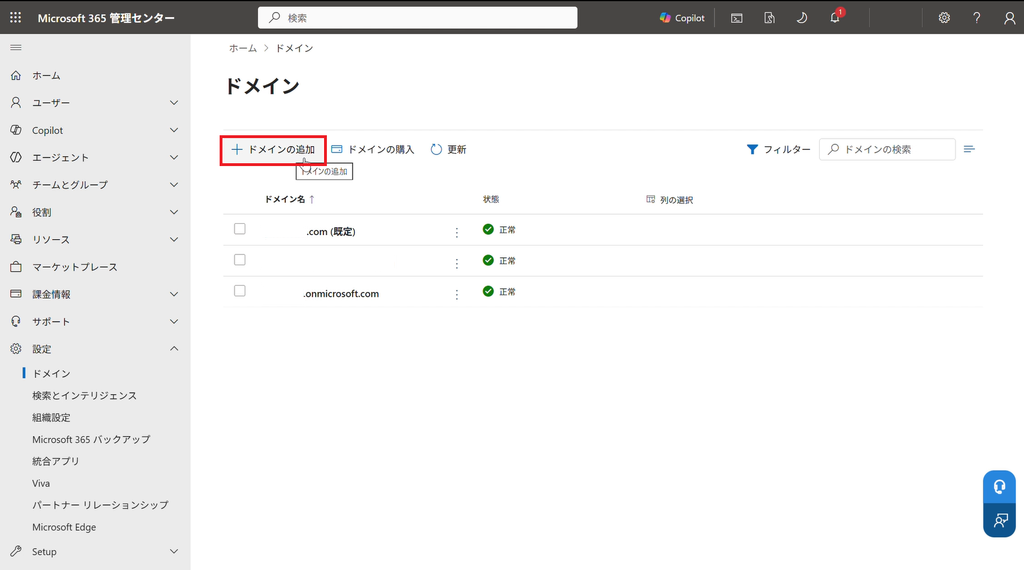Open the support headset floating button
The image size is (1024, 570).
click(999, 487)
